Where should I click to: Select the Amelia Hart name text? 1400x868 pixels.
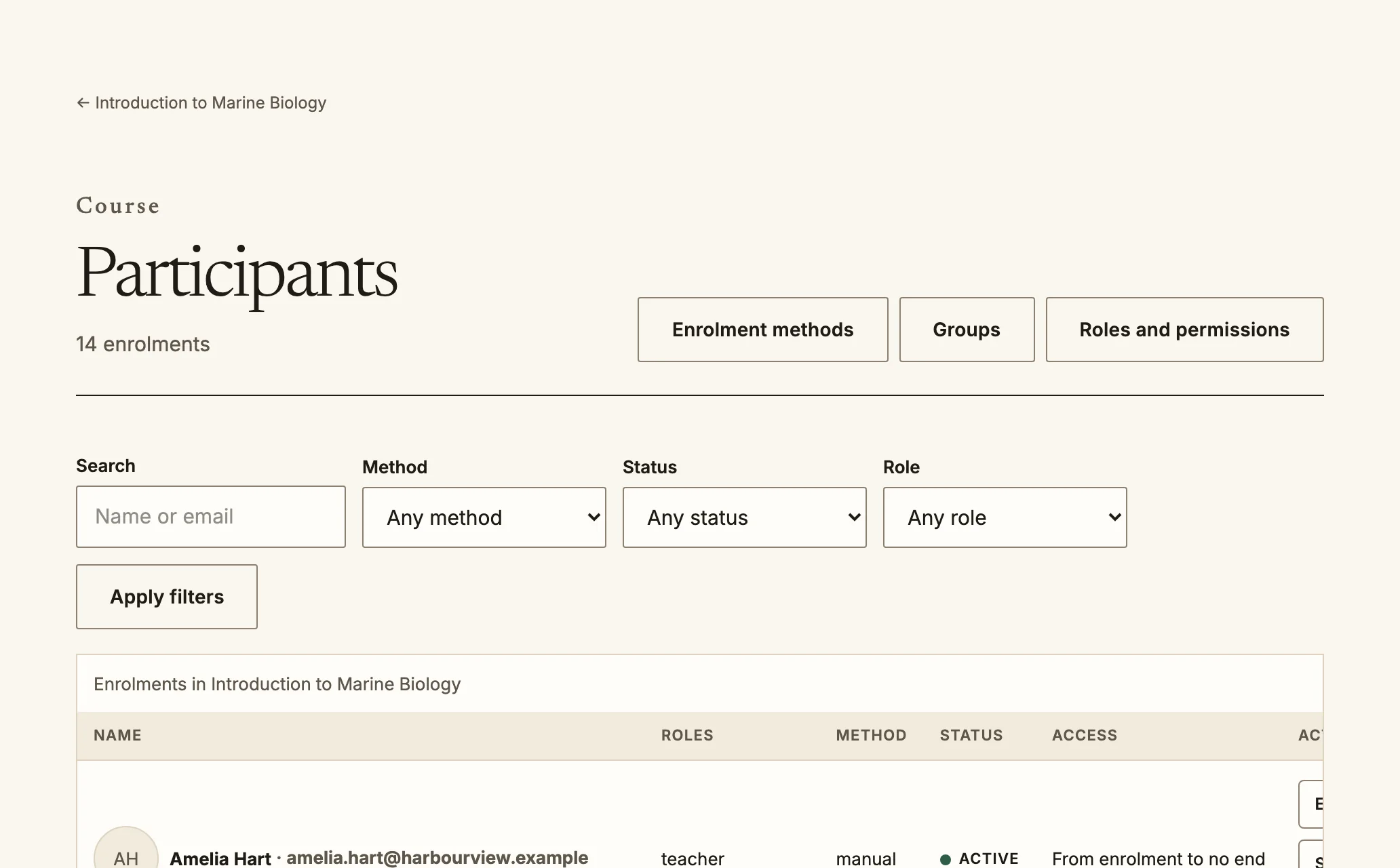pos(220,859)
